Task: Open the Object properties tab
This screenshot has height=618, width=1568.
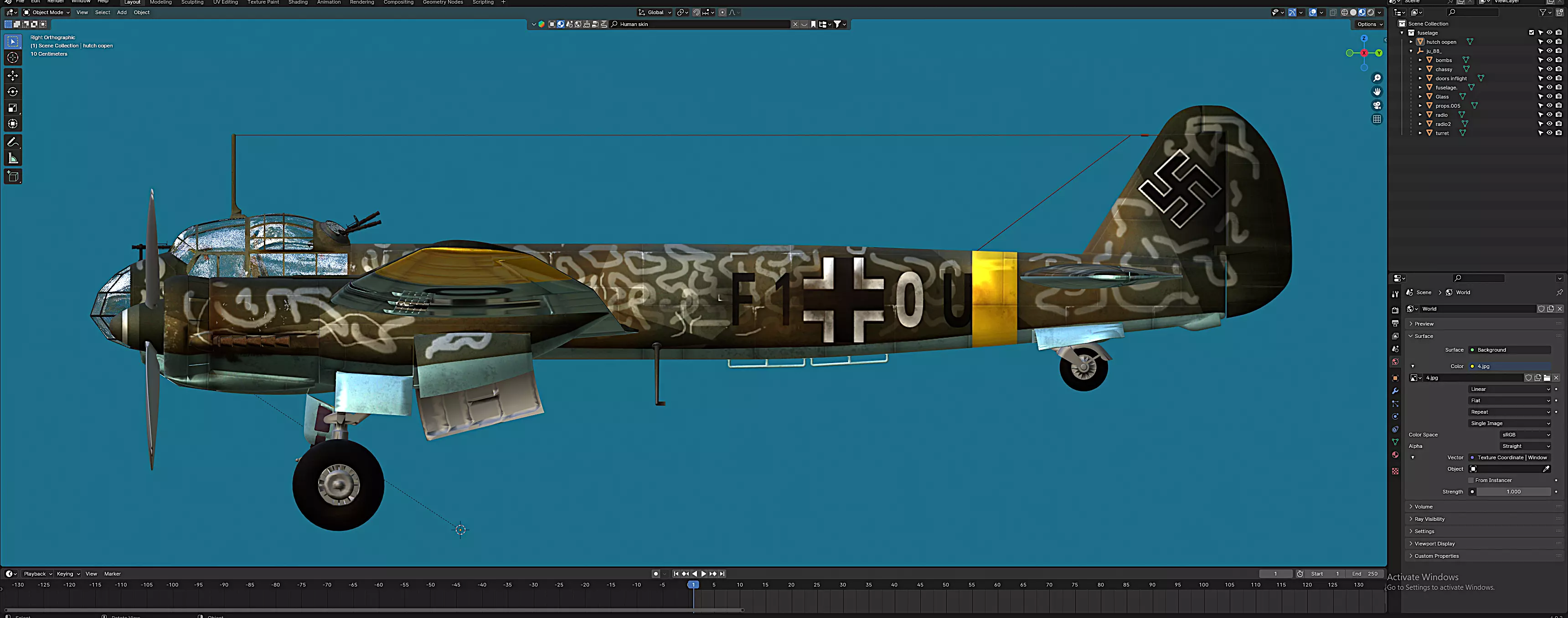Action: coord(1395,378)
